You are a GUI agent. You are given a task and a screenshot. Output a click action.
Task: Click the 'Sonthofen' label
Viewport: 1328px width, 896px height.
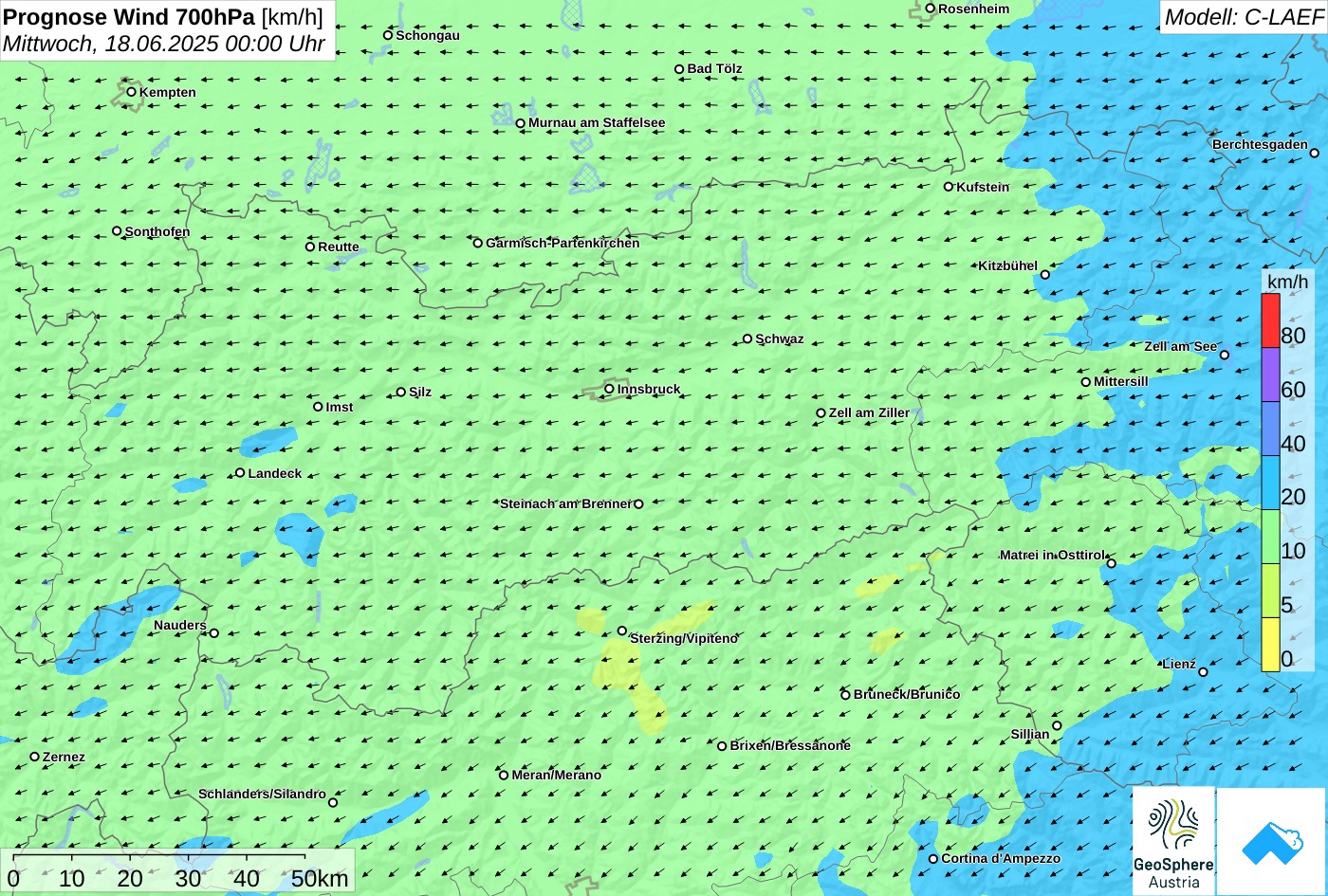pos(157,232)
